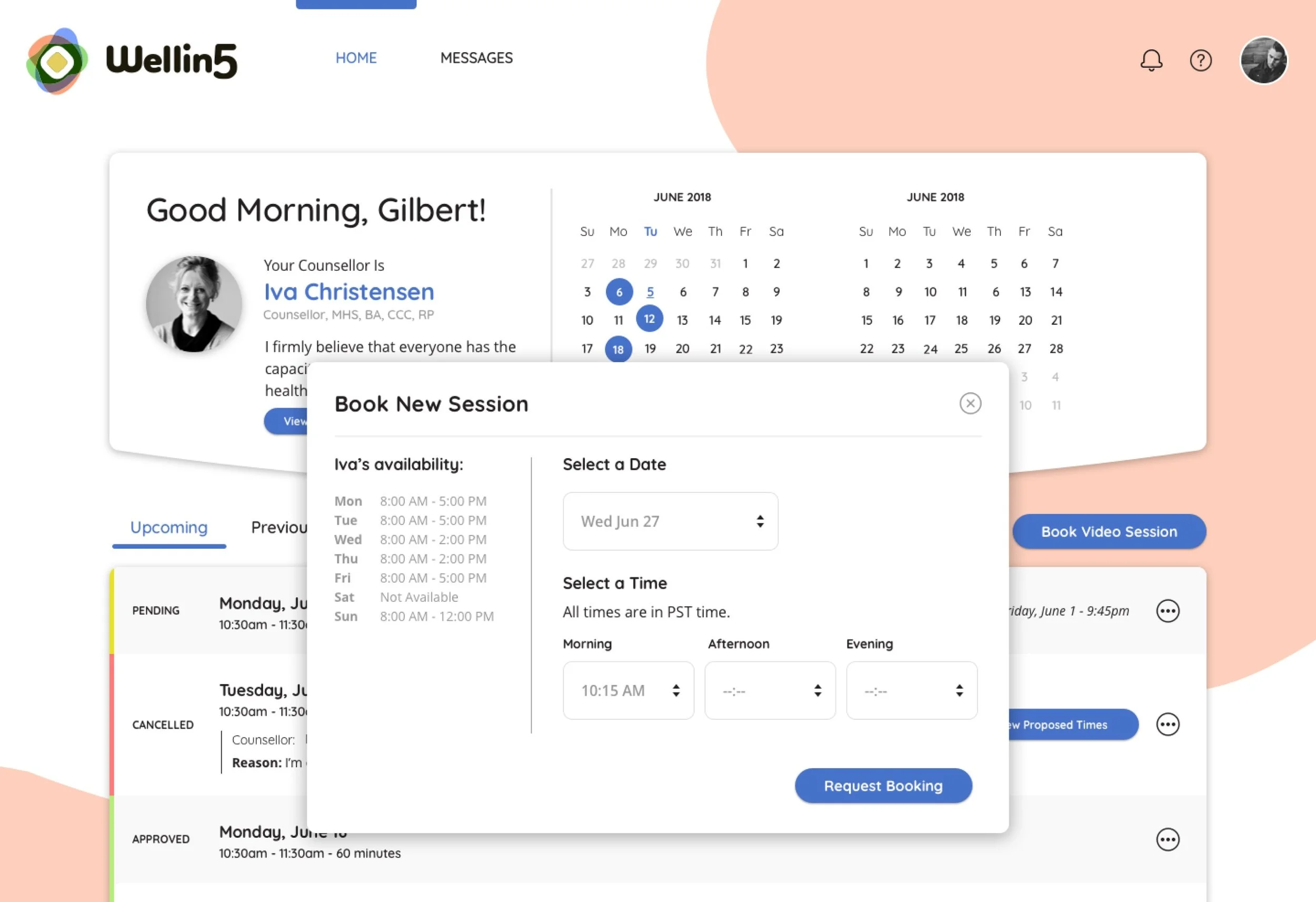Click the help question mark icon
This screenshot has height=902, width=1316.
1201,60
